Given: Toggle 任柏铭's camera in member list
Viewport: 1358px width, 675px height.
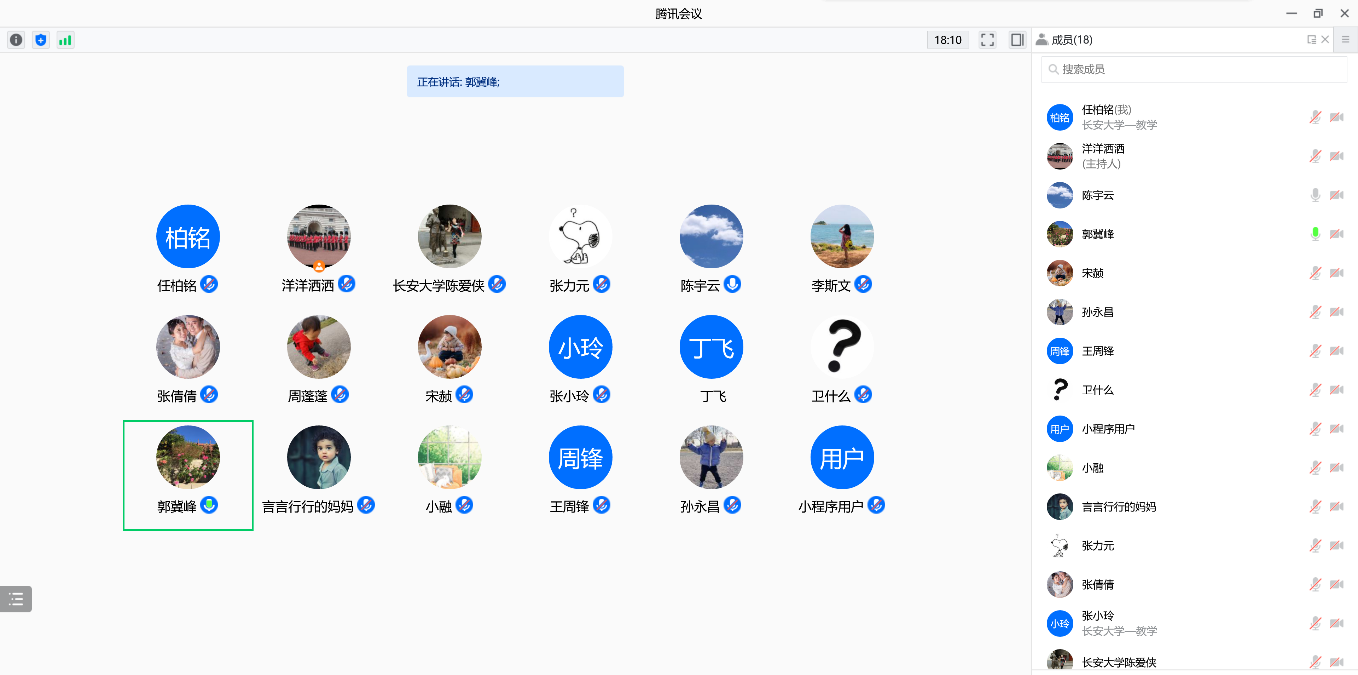Looking at the screenshot, I should pyautogui.click(x=1336, y=117).
